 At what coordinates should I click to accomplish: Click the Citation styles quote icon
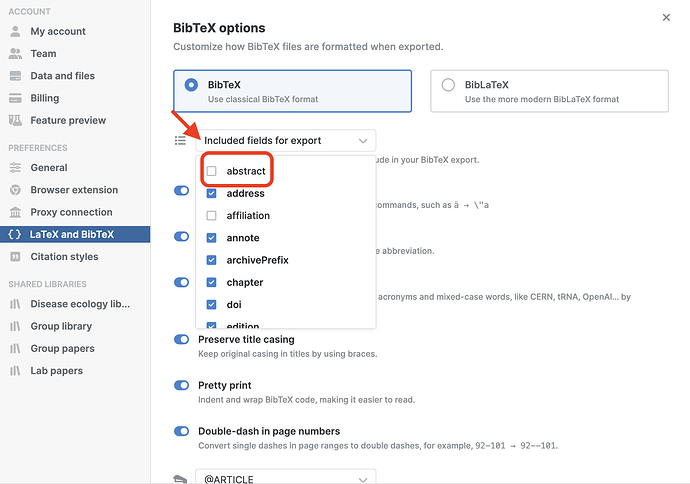coord(15,257)
